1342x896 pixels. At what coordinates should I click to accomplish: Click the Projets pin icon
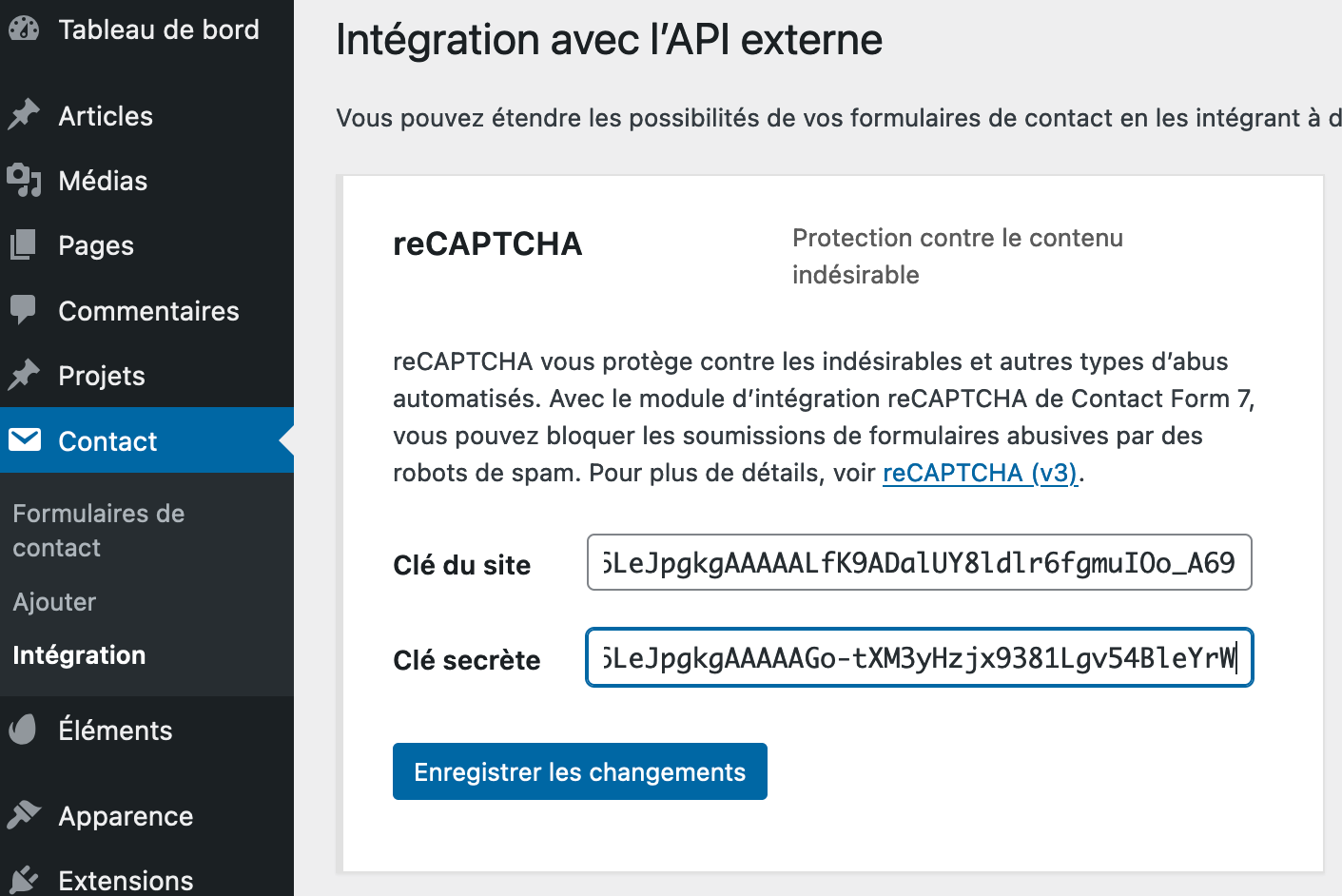click(x=24, y=375)
